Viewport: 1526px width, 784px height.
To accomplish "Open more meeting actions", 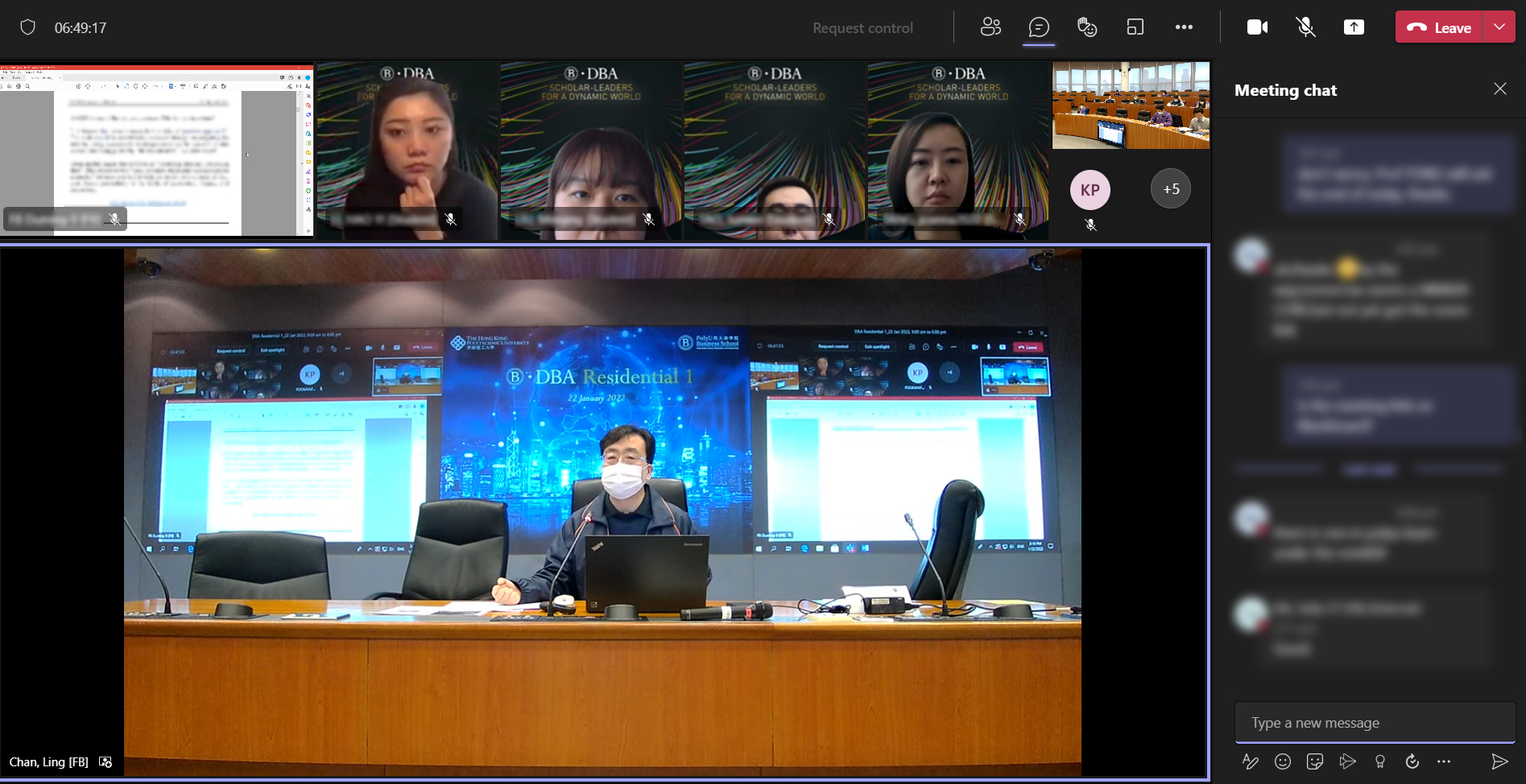I will point(1184,27).
